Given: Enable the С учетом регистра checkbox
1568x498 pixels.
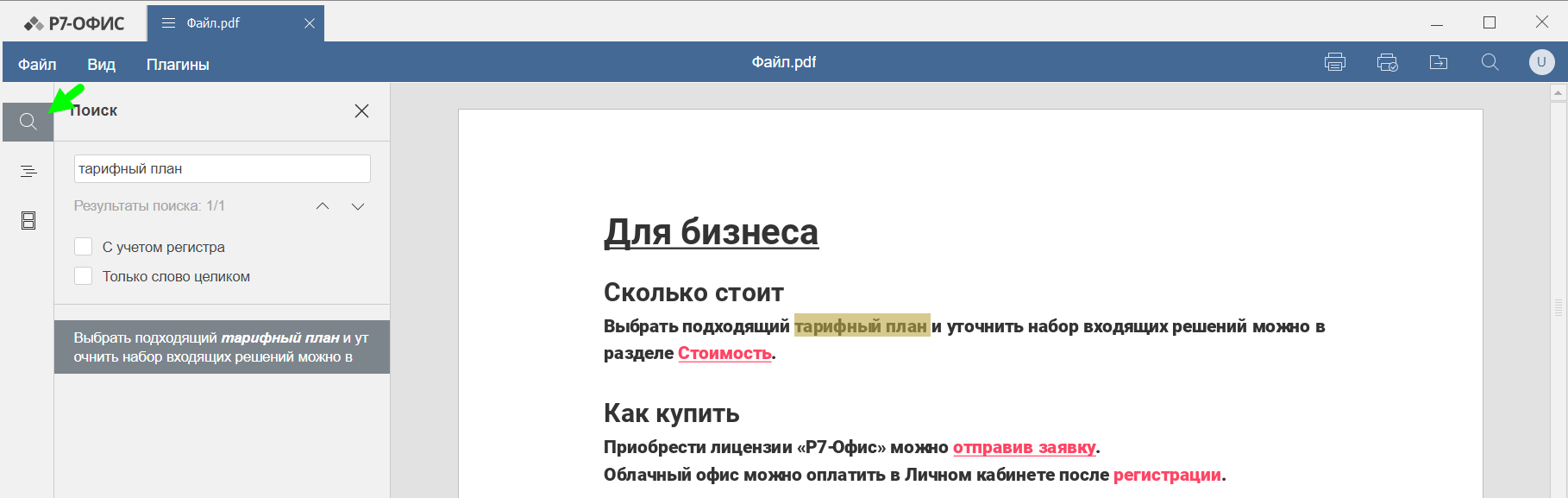Looking at the screenshot, I should (84, 247).
